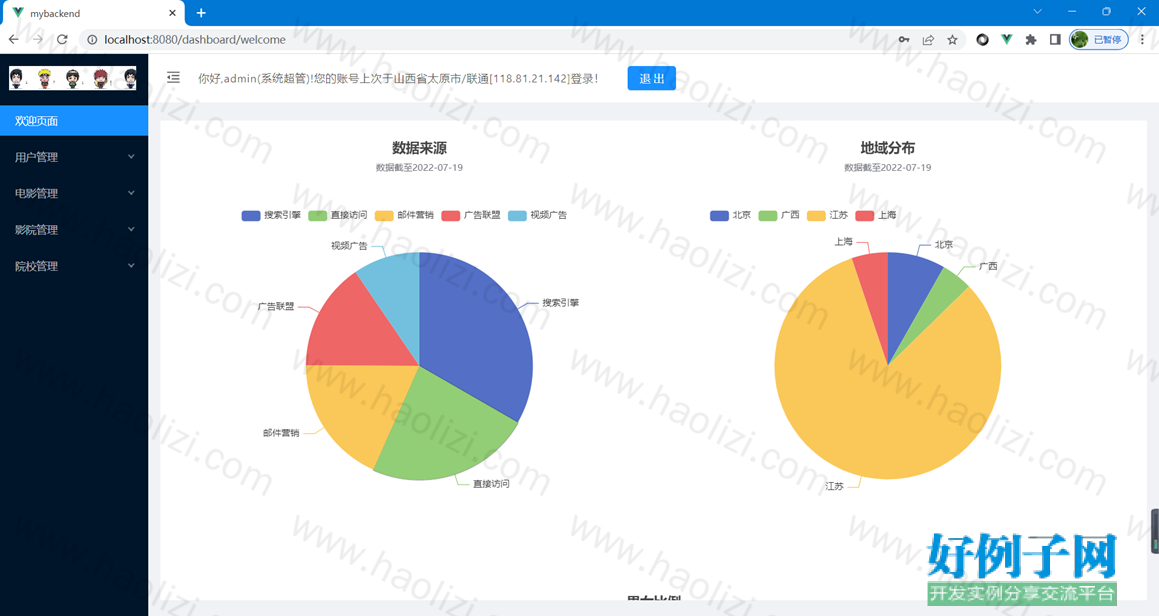Open the Vue devtools extension icon

pyautogui.click(x=1006, y=40)
